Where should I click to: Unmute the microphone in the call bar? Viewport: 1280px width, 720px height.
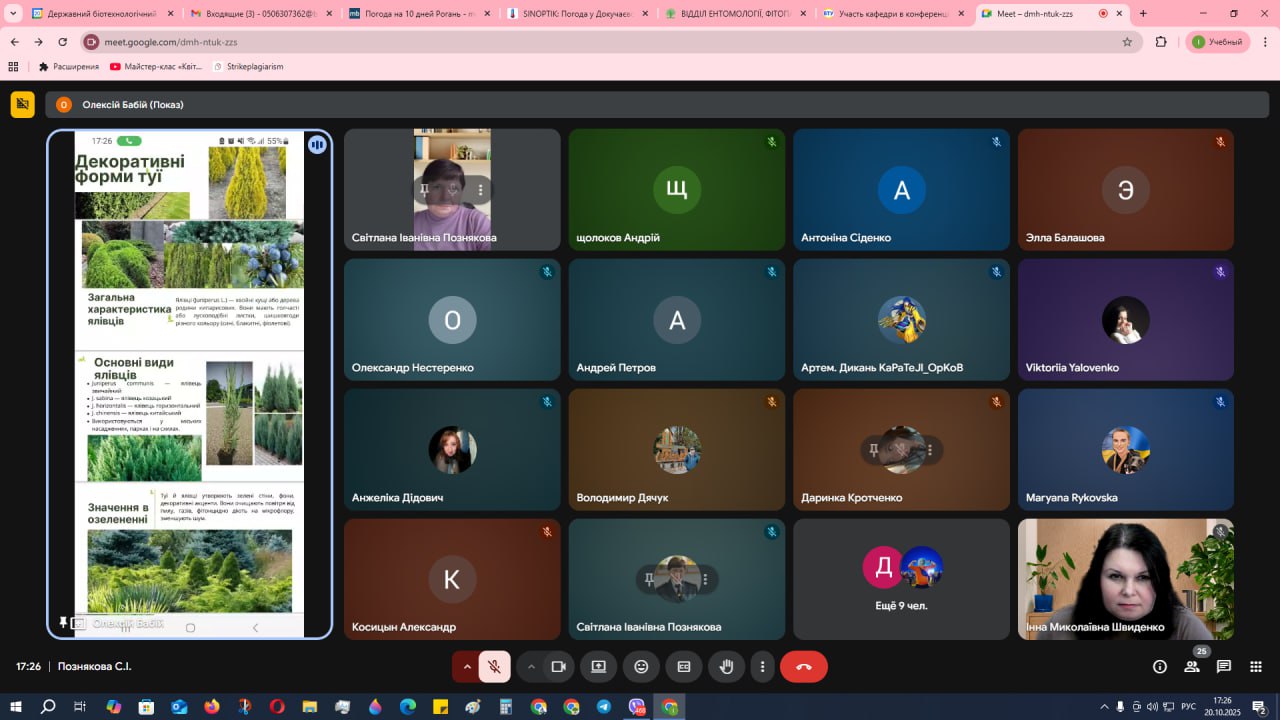click(x=494, y=667)
